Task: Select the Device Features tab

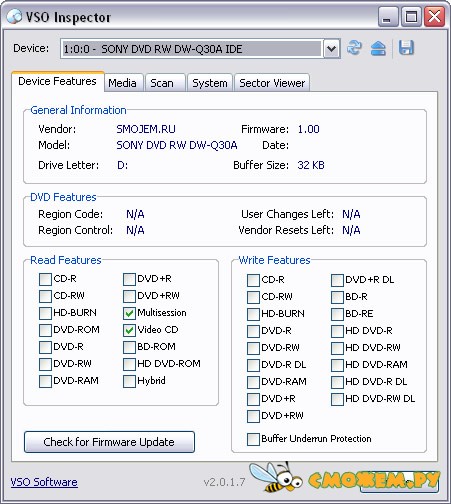Action: coord(57,81)
